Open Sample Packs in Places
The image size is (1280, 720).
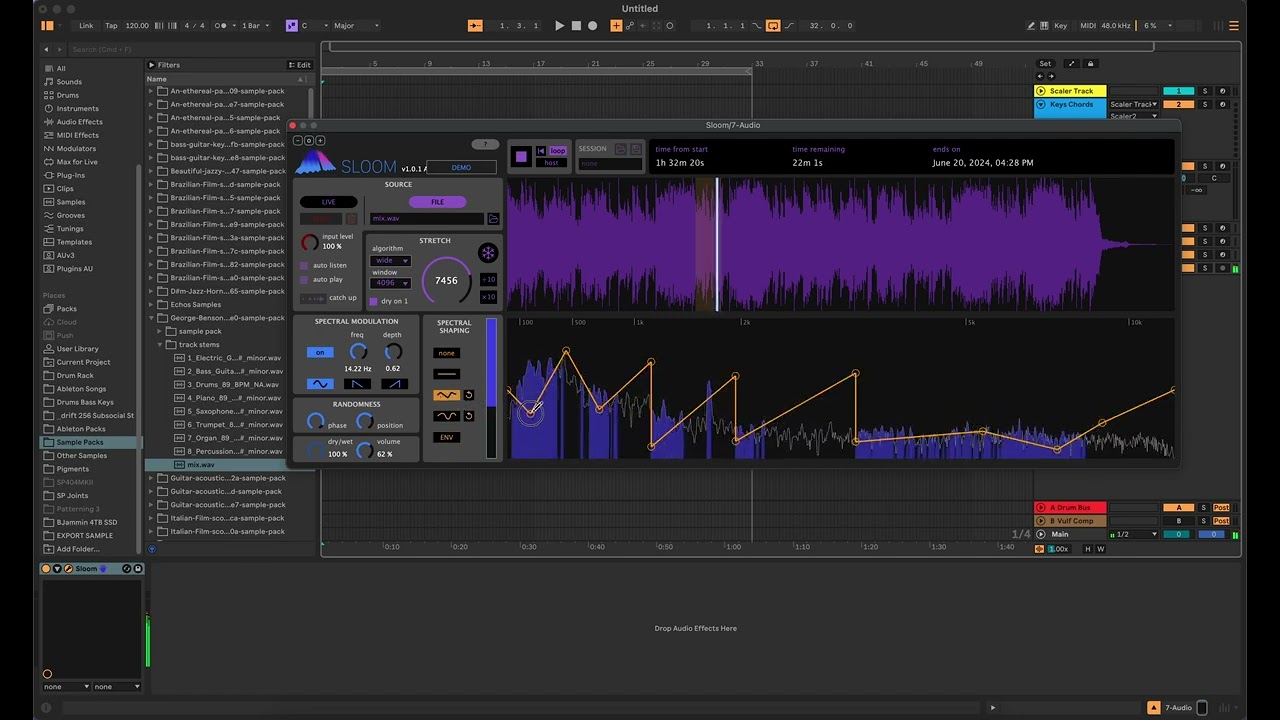pos(79,442)
